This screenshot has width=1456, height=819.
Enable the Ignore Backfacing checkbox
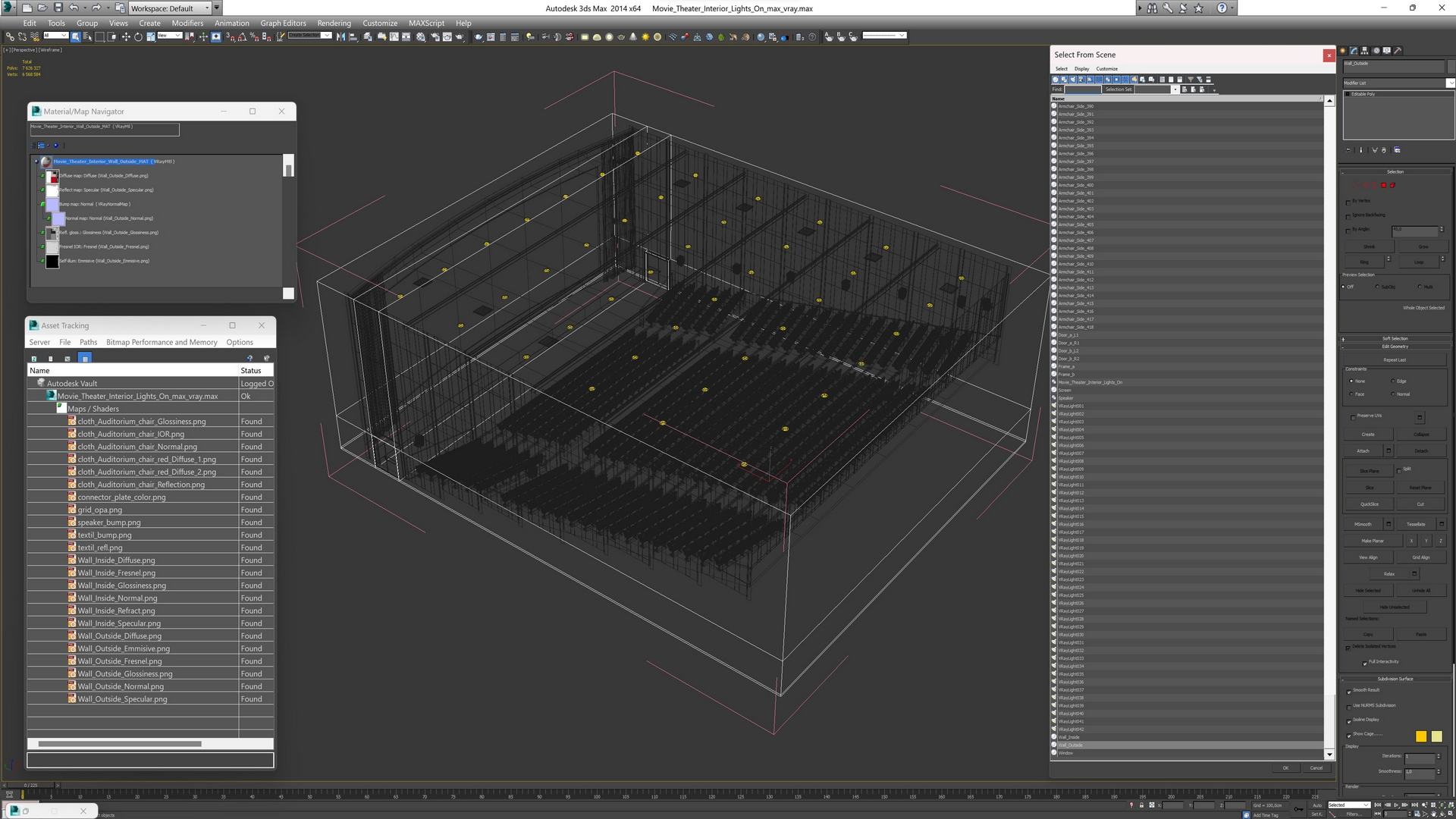pos(1348,216)
